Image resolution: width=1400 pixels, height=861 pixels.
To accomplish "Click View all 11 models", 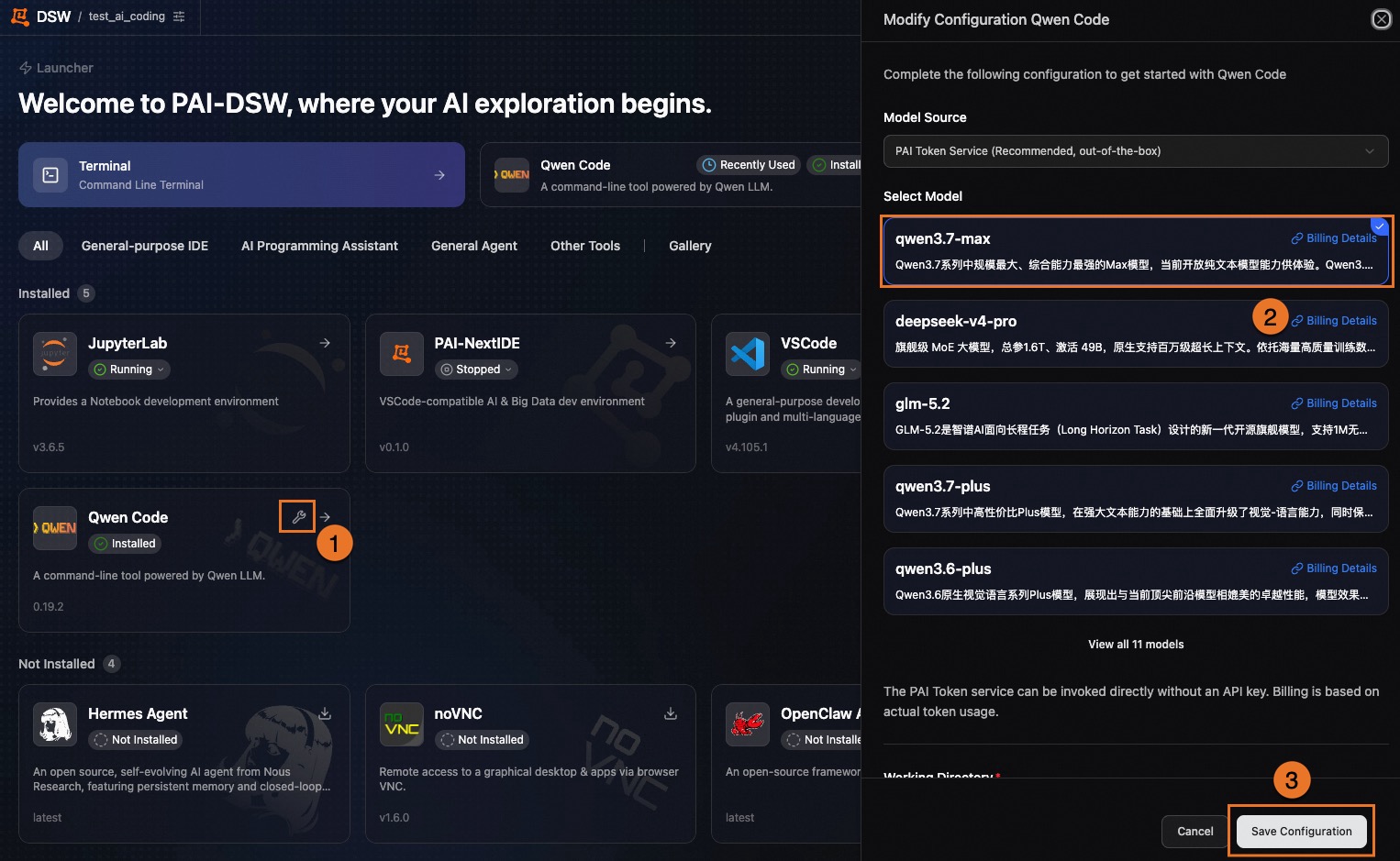I will (1136, 645).
